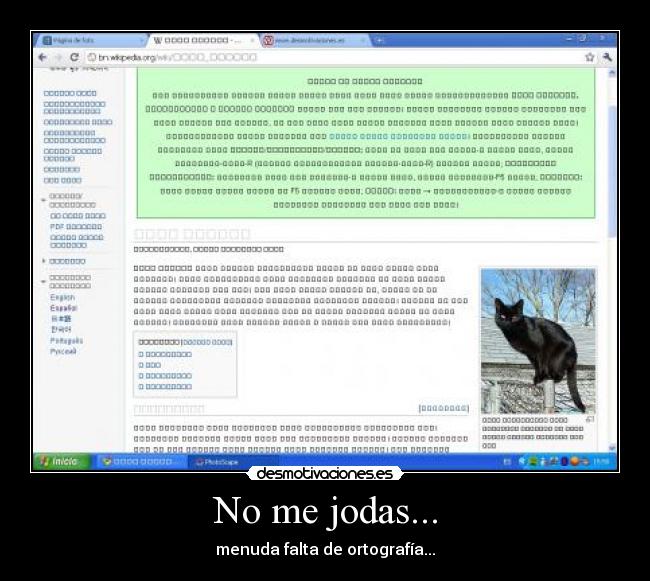Open second table of contents entry
Screen dimensions: 650x581
click(x=150, y=365)
